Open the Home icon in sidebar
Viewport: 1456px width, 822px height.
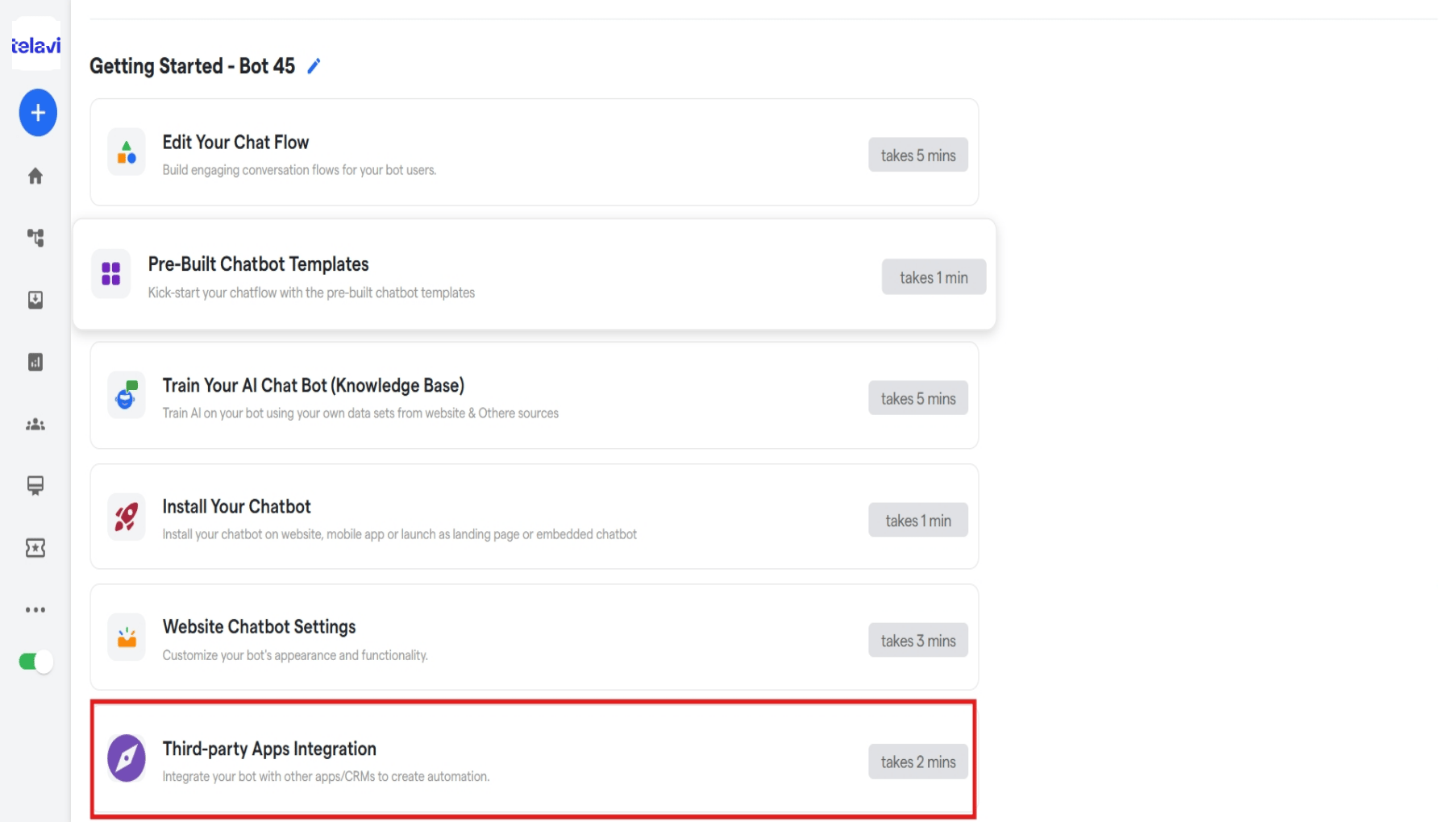click(35, 176)
